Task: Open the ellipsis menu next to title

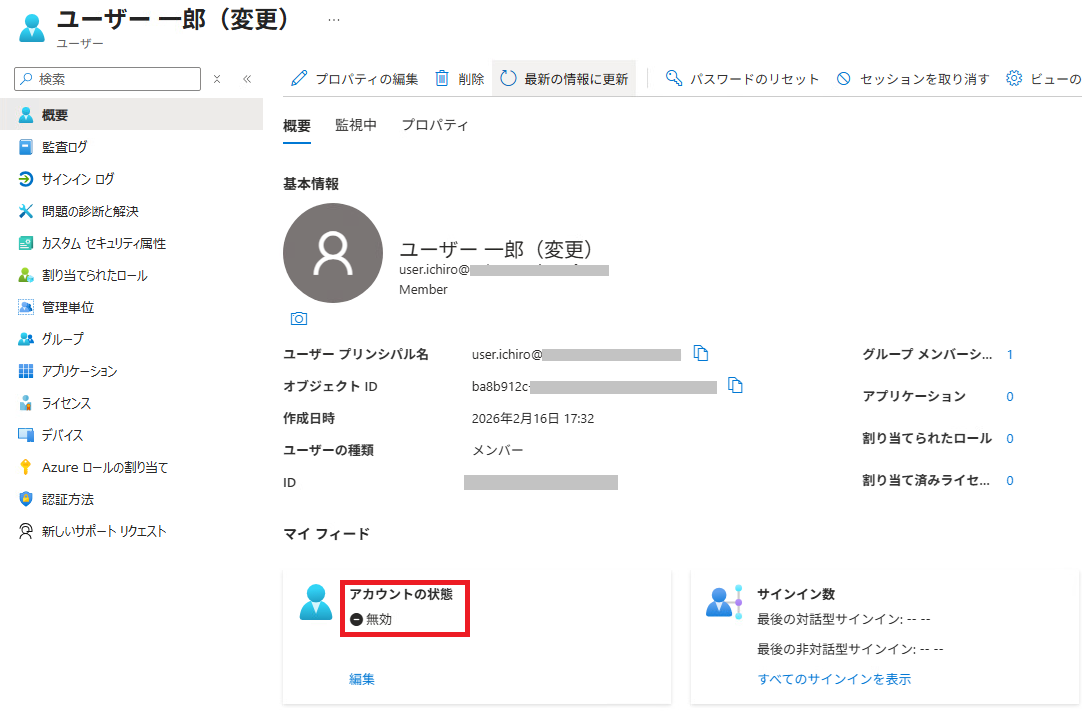Action: coord(334,20)
